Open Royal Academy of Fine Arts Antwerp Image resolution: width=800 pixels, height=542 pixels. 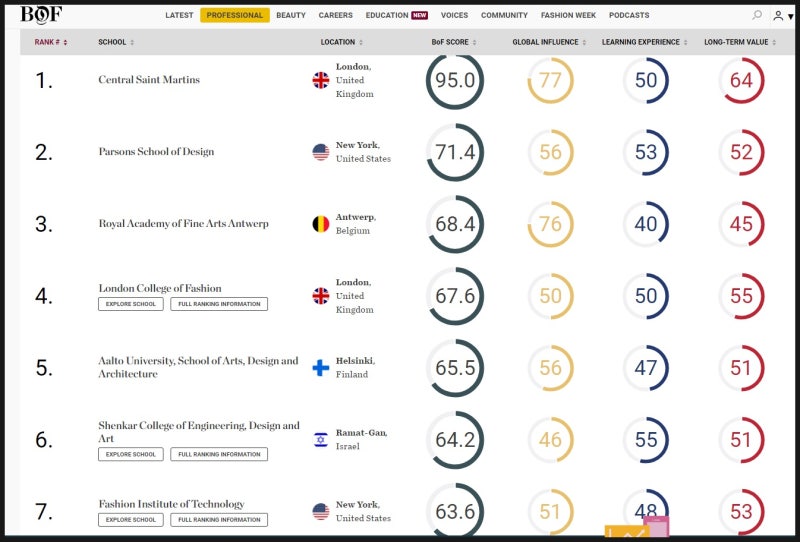[x=183, y=224]
